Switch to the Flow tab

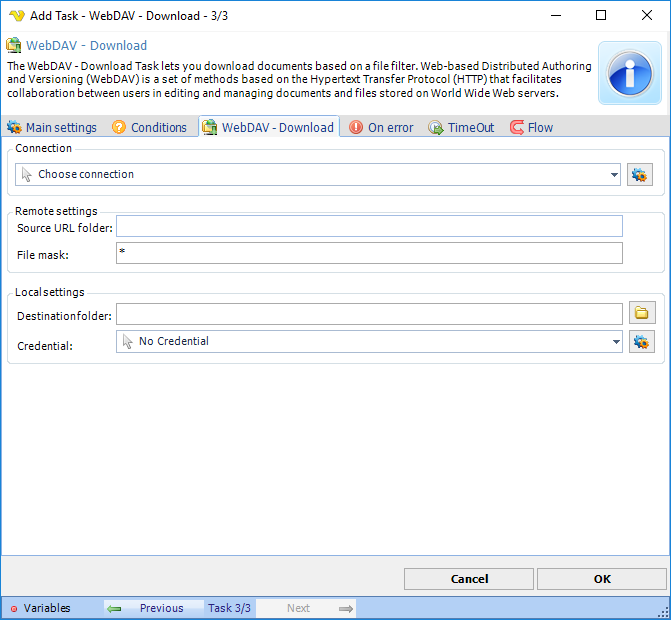531,128
